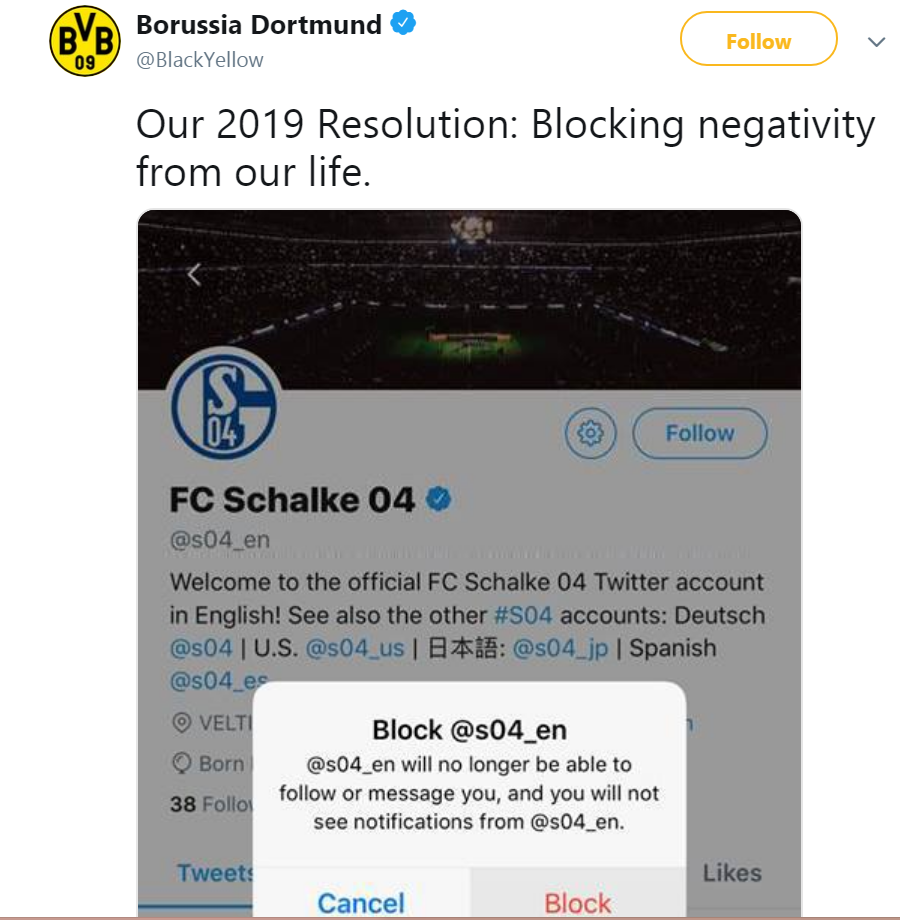Follow the @s04_us account link
This screenshot has height=920, width=900.
(x=355, y=648)
